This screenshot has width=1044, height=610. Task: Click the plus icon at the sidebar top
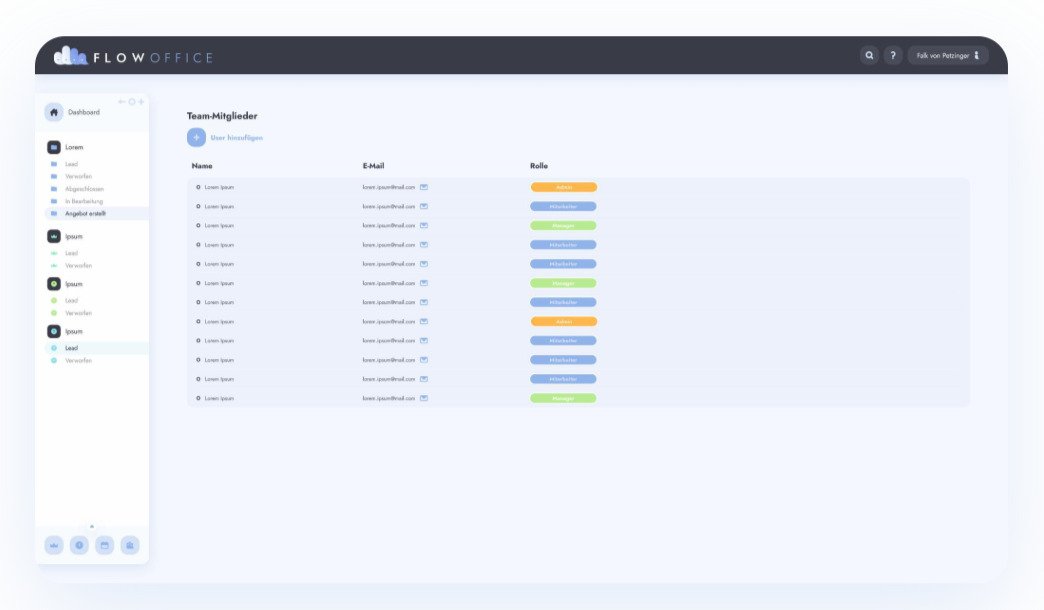(141, 102)
